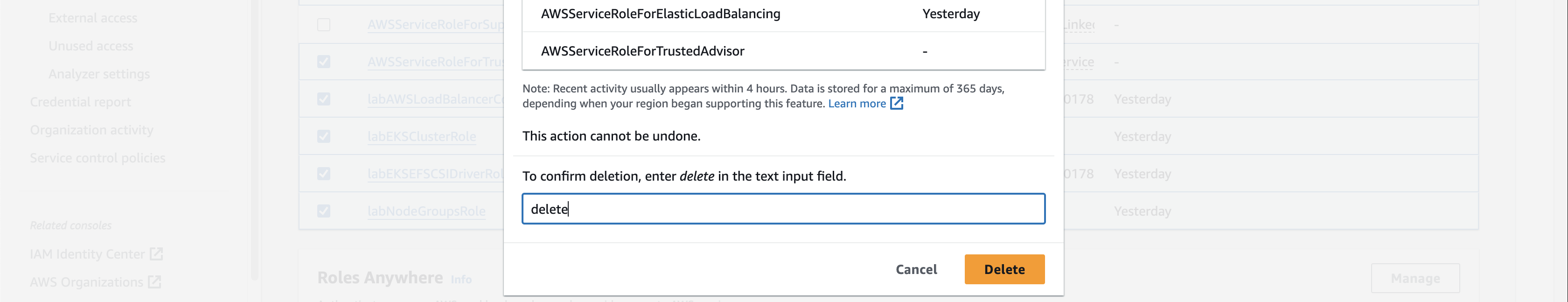Open the labEKSClusterRole role link
This screenshot has width=1568, height=302.
coord(422,136)
